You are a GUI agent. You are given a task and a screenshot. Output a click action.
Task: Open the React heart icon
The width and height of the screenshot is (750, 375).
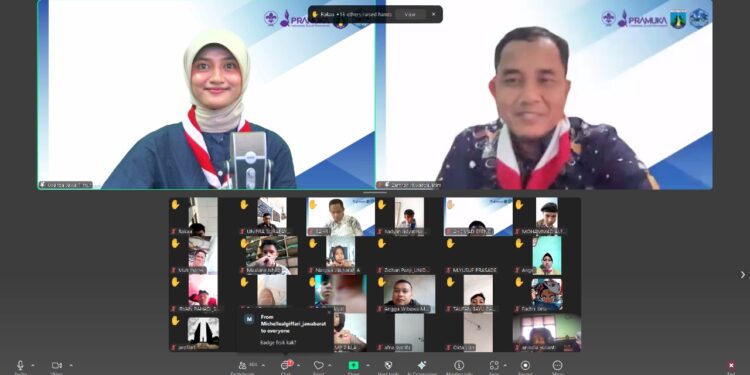pyautogui.click(x=319, y=365)
